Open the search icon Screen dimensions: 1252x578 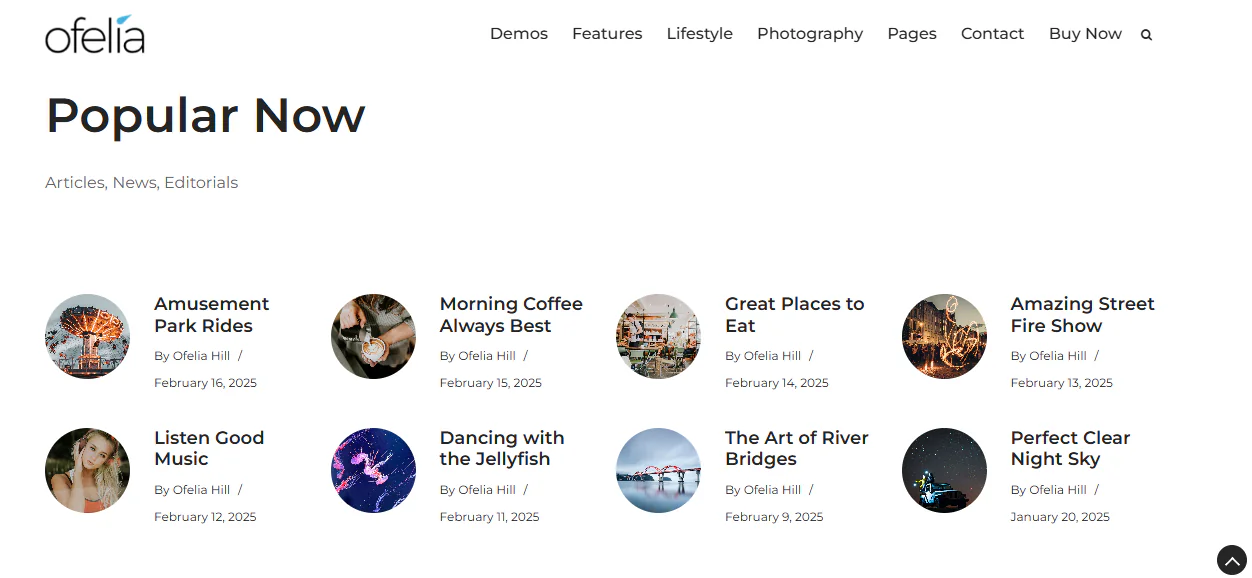click(1146, 33)
